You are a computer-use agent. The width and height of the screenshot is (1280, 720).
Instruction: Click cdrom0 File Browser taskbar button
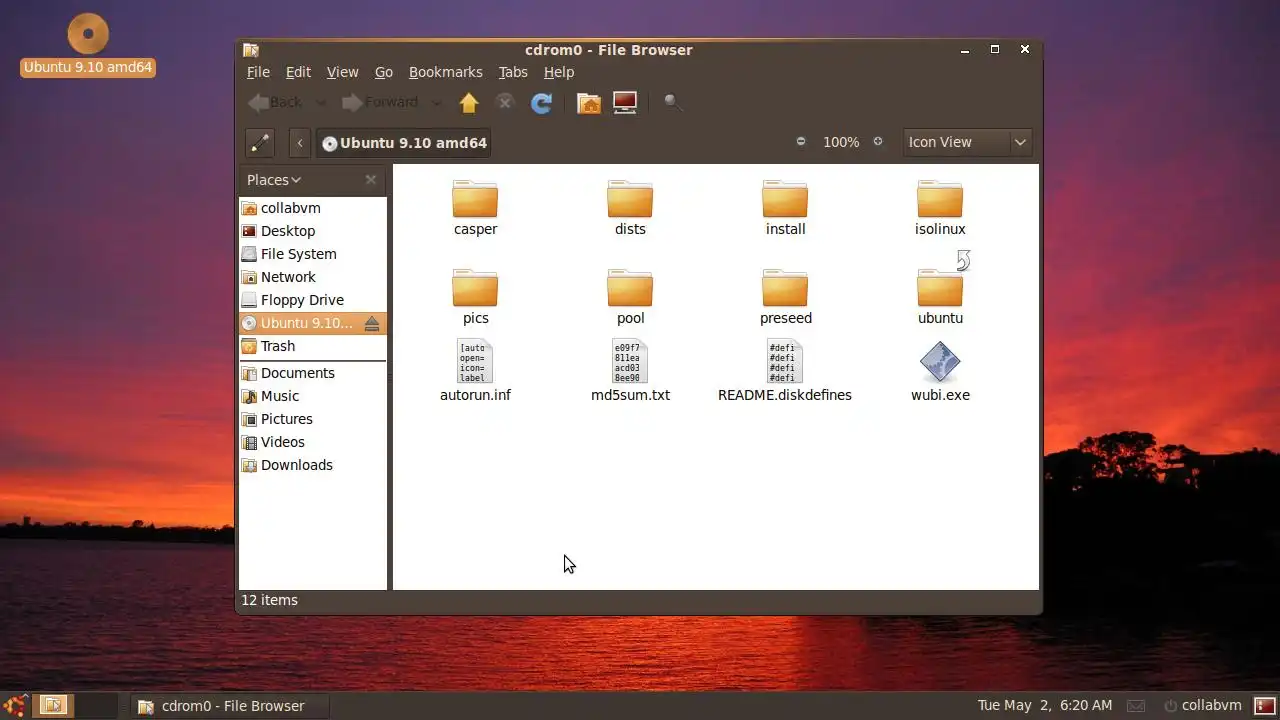(x=231, y=705)
